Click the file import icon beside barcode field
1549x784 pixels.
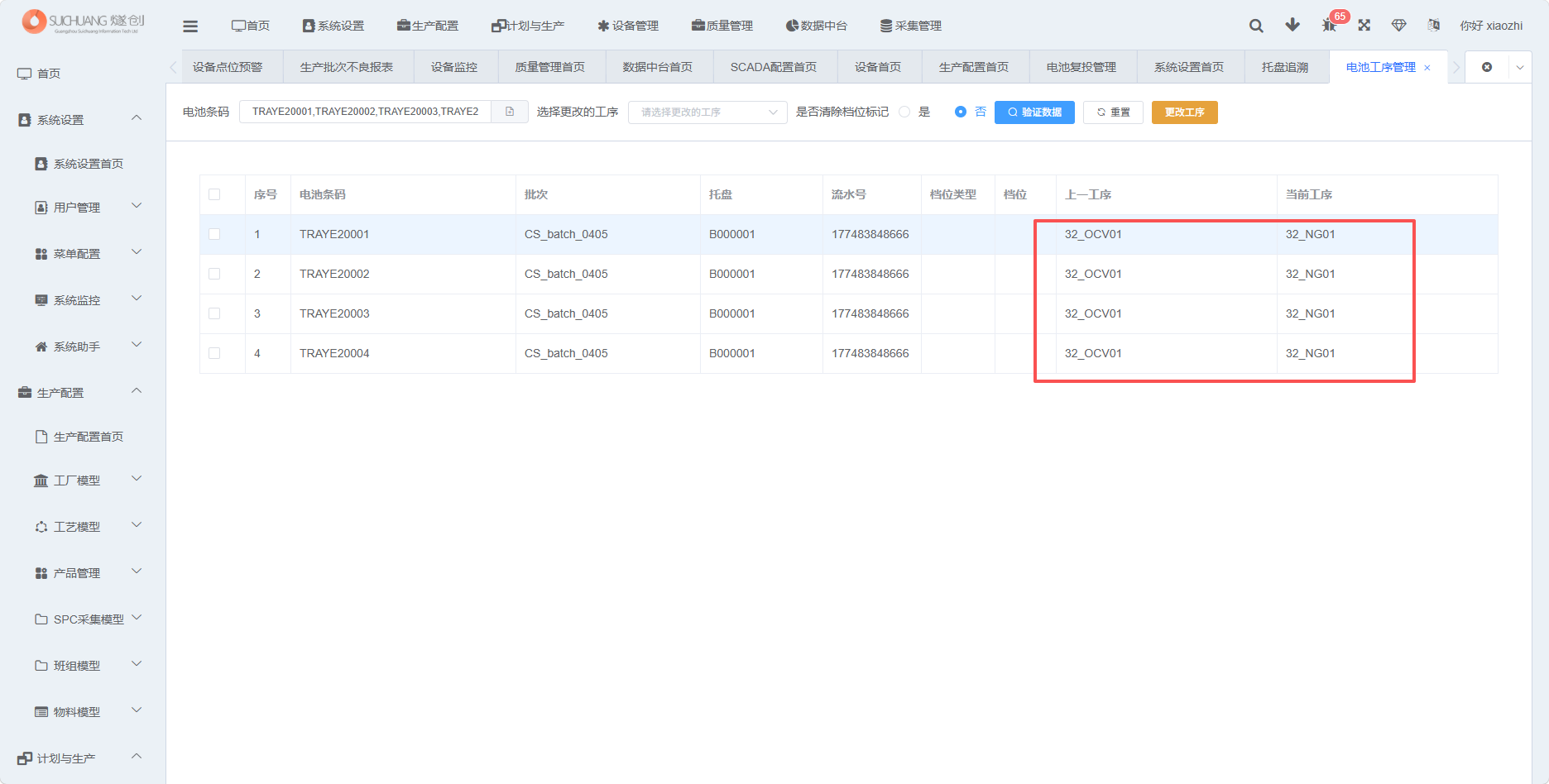510,112
